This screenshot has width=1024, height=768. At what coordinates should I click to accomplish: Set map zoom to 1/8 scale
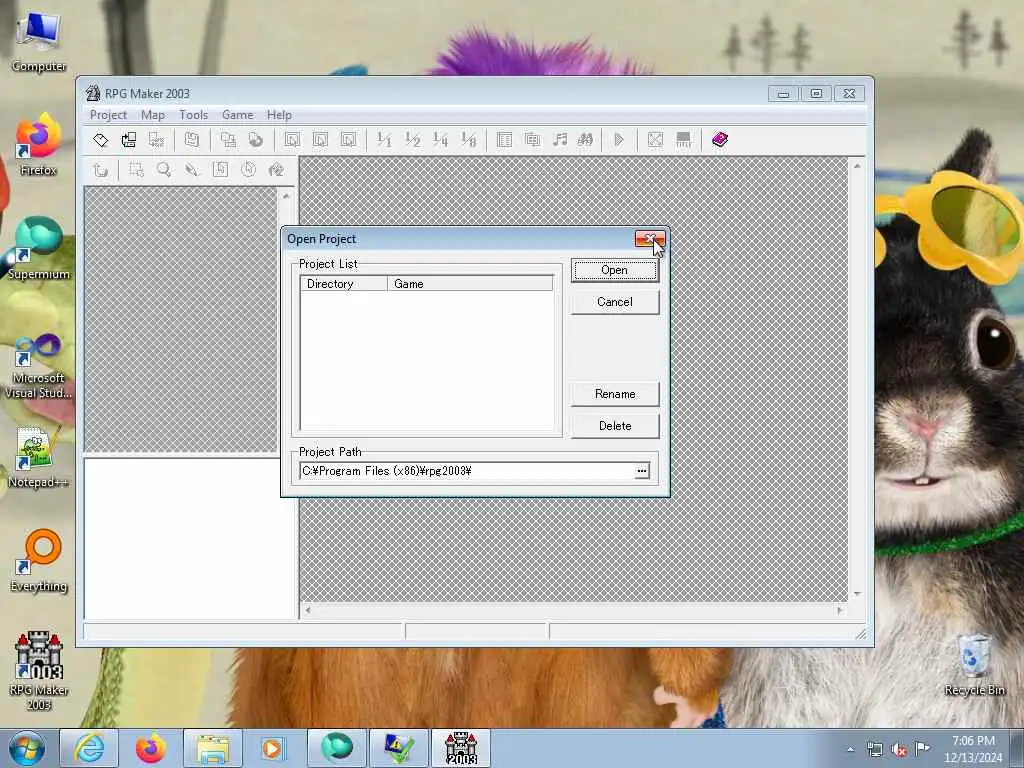468,140
